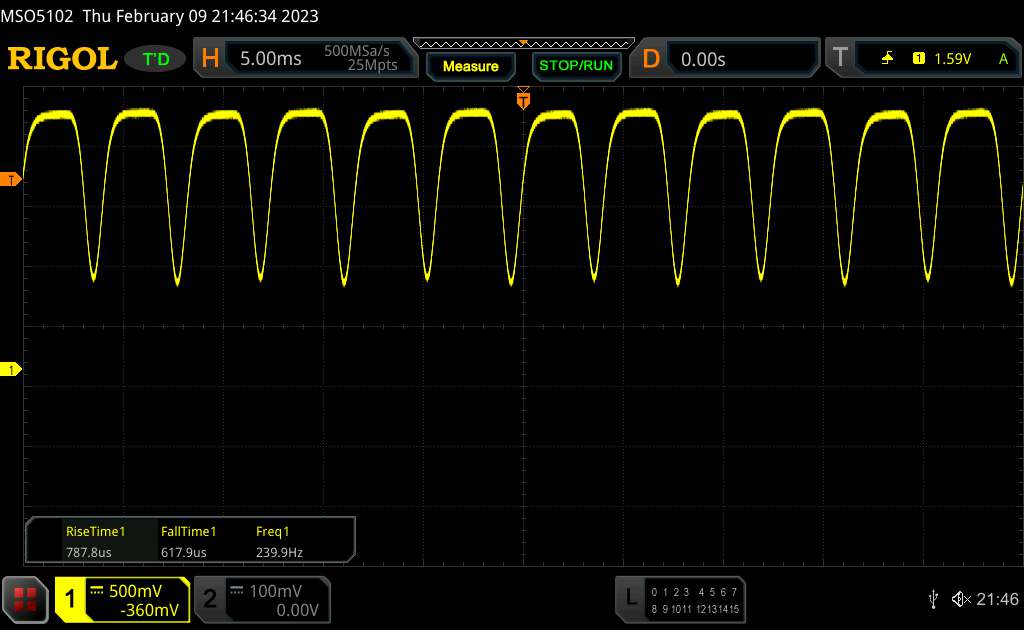The image size is (1024, 630).
Task: Click the yellow channel 1 ground marker
Action: coord(12,370)
